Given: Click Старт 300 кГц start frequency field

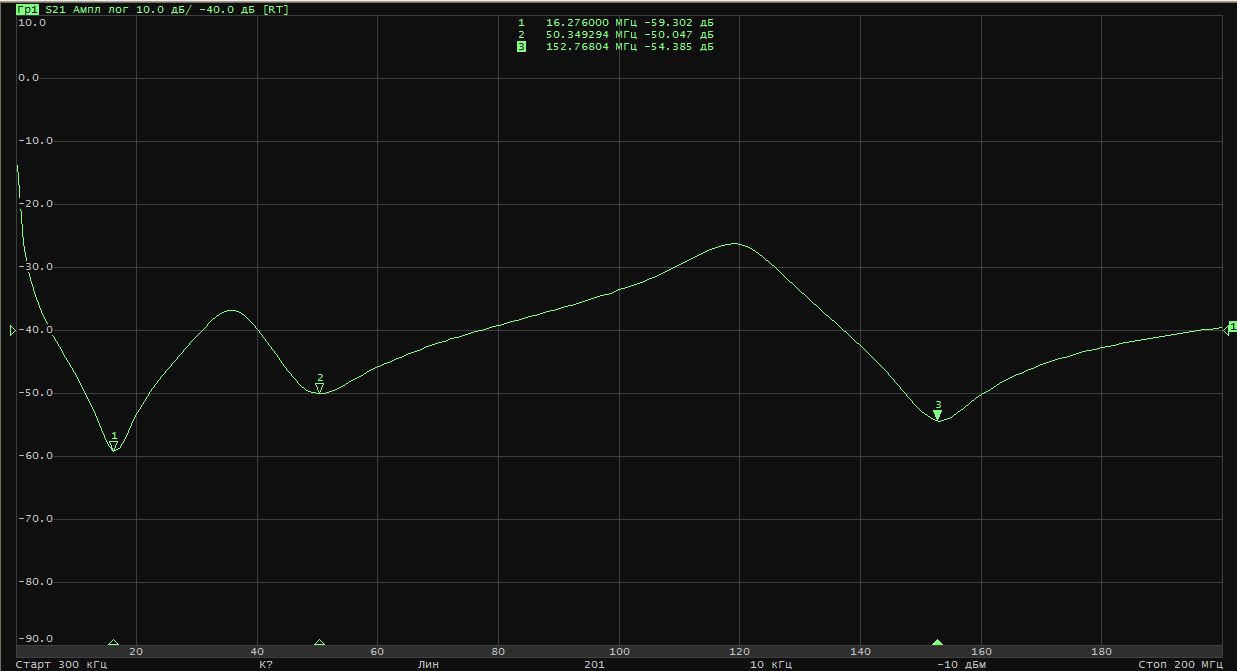Looking at the screenshot, I should tap(61, 664).
